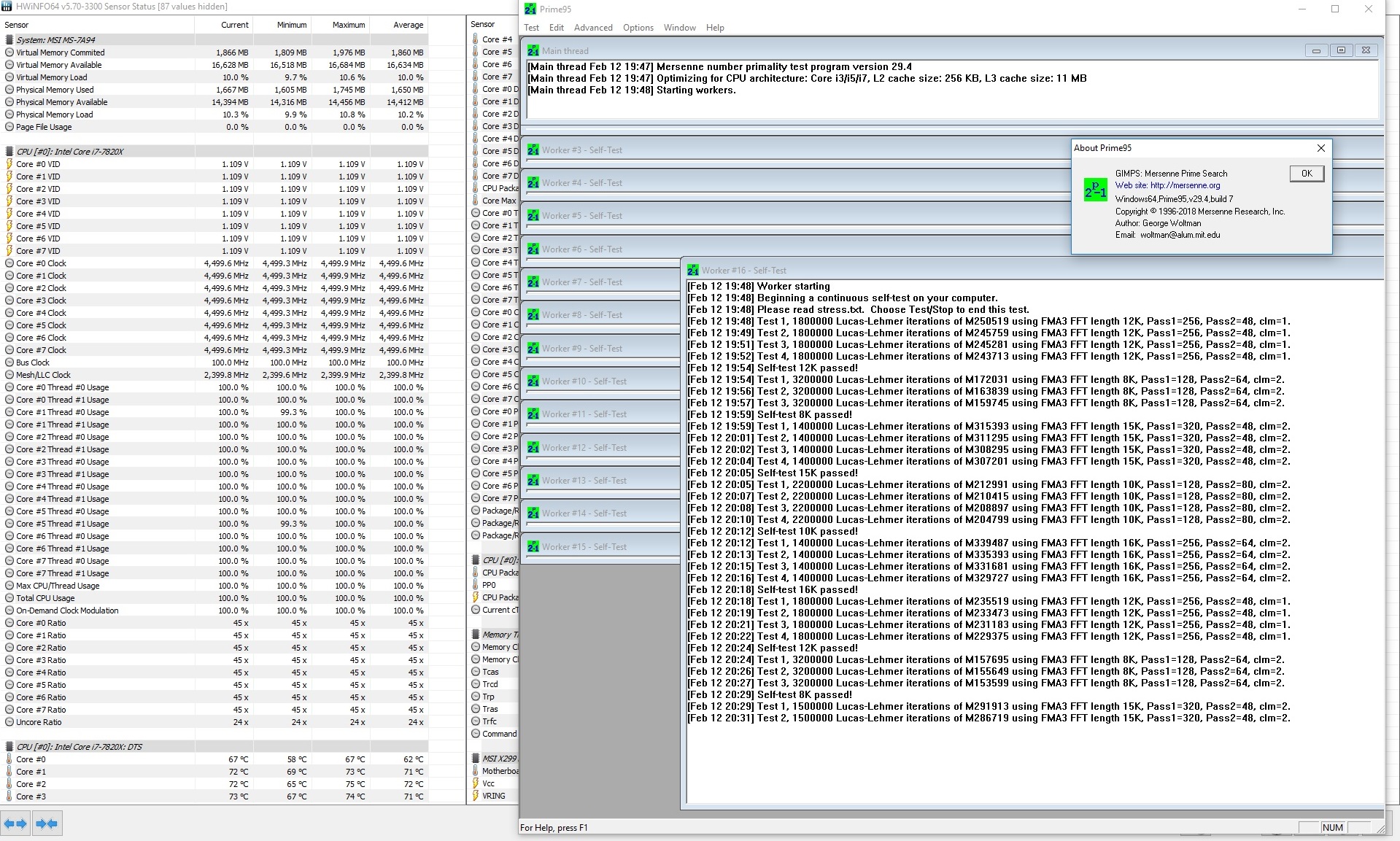Click the Worker #6 window icon

[x=533, y=249]
